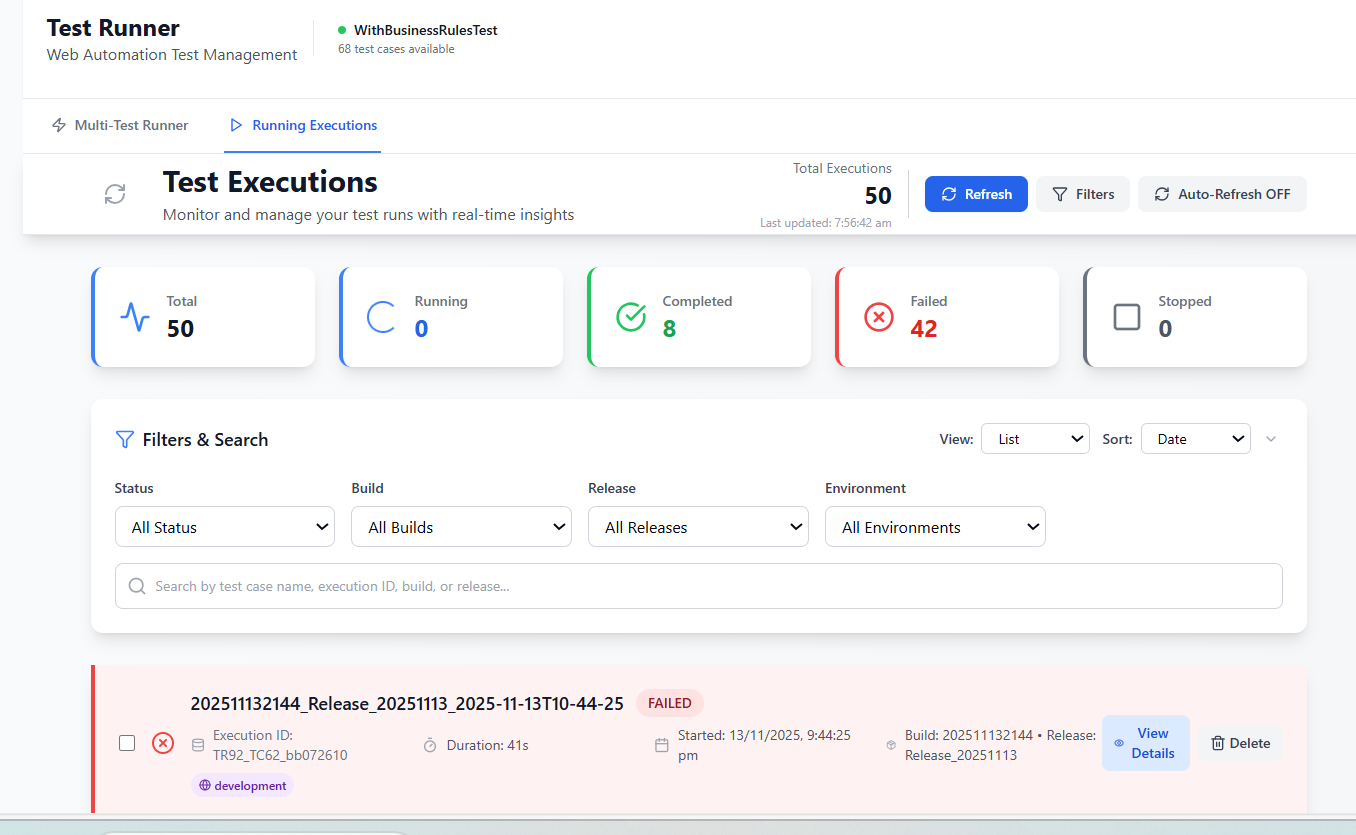This screenshot has height=835, width=1356.
Task: Expand the All Environments dropdown
Action: [935, 527]
